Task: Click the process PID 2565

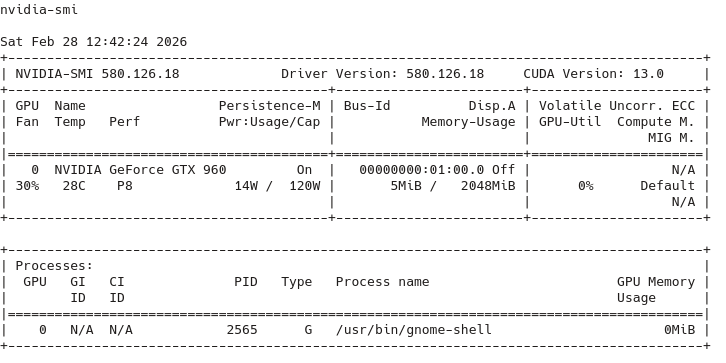Action: point(242,330)
